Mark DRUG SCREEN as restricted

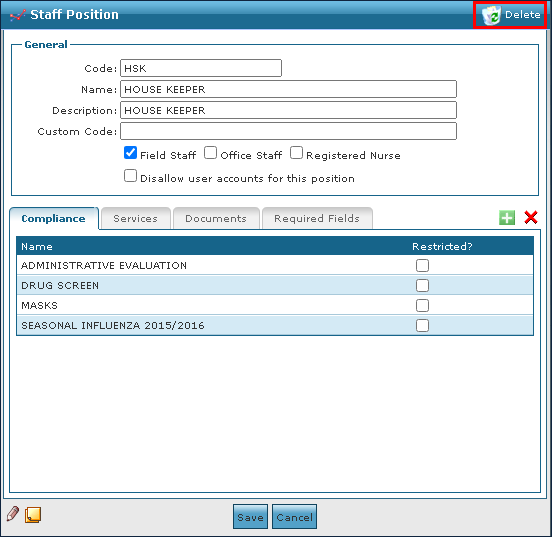point(422,285)
